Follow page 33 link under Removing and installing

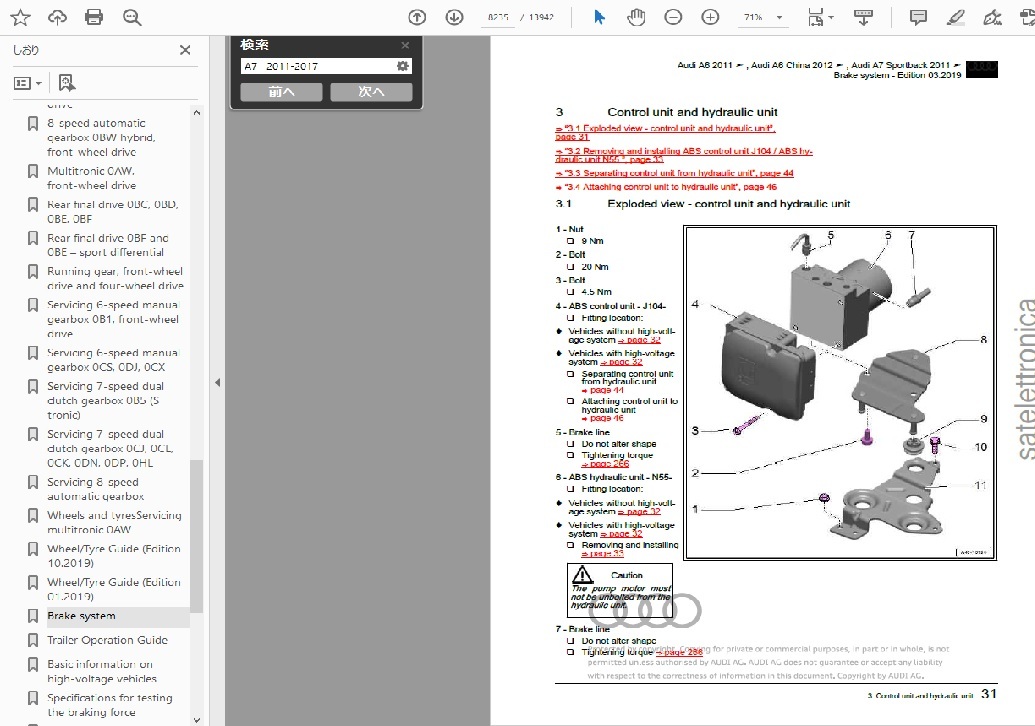tap(603, 553)
